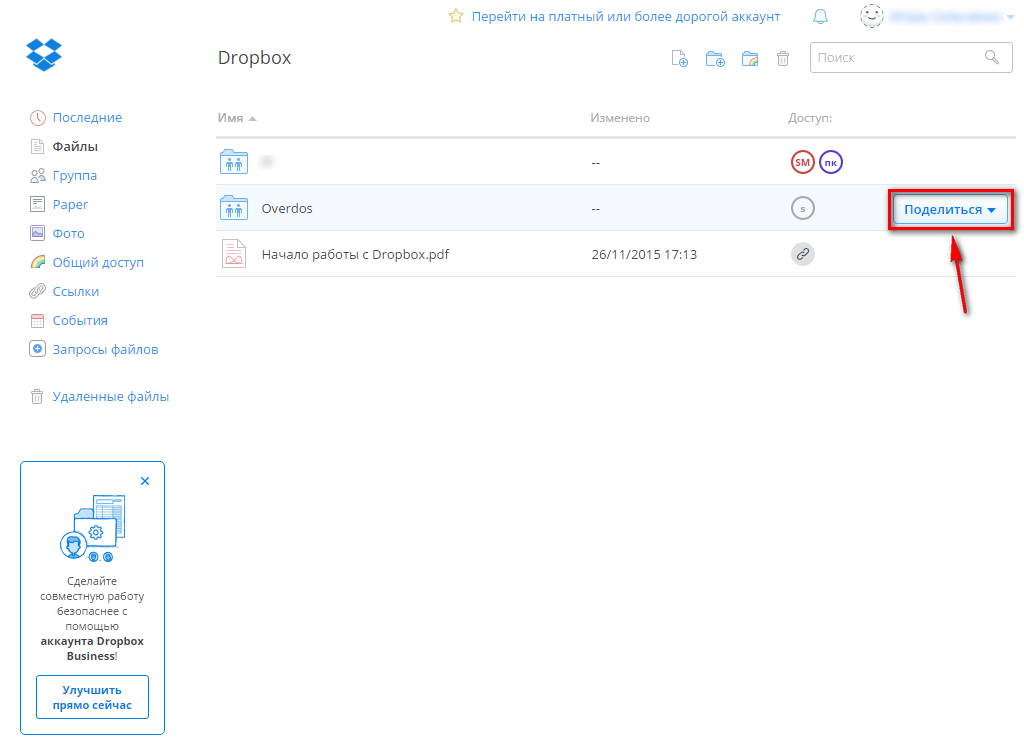Image resolution: width=1024 pixels, height=752 pixels.
Task: Click Улучшить прямо сейчас button
Action: click(92, 697)
